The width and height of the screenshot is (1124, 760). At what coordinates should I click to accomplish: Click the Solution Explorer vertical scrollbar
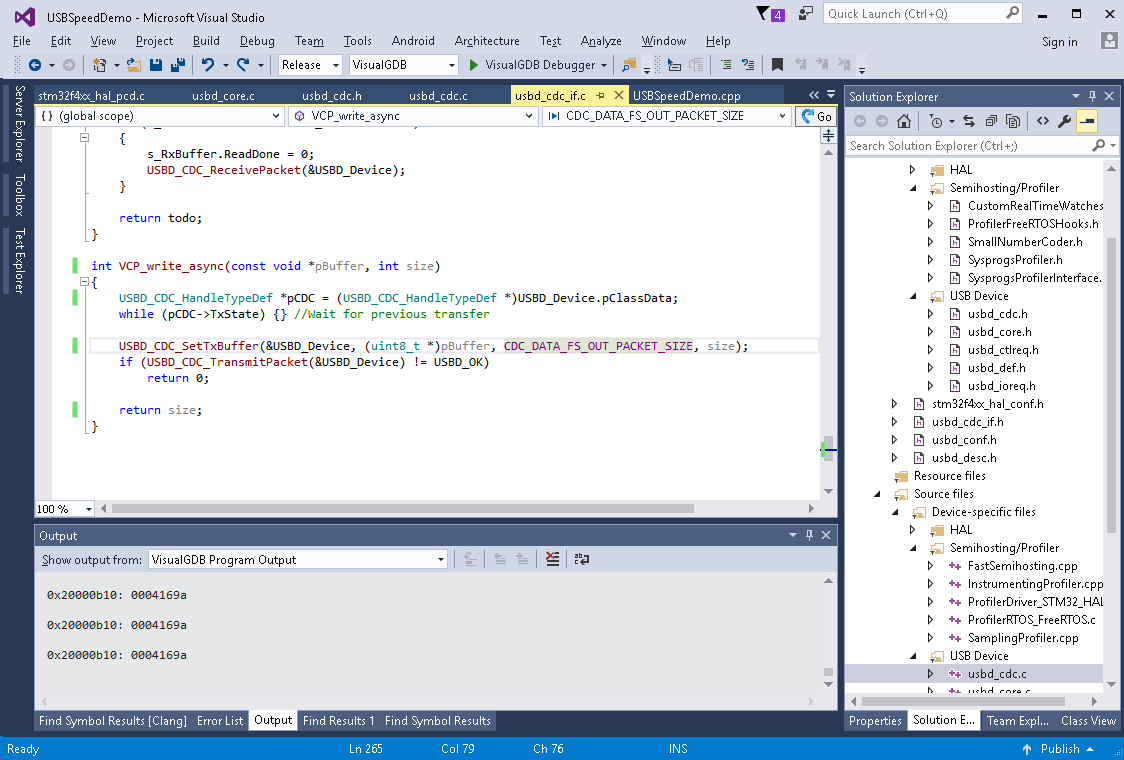1111,386
